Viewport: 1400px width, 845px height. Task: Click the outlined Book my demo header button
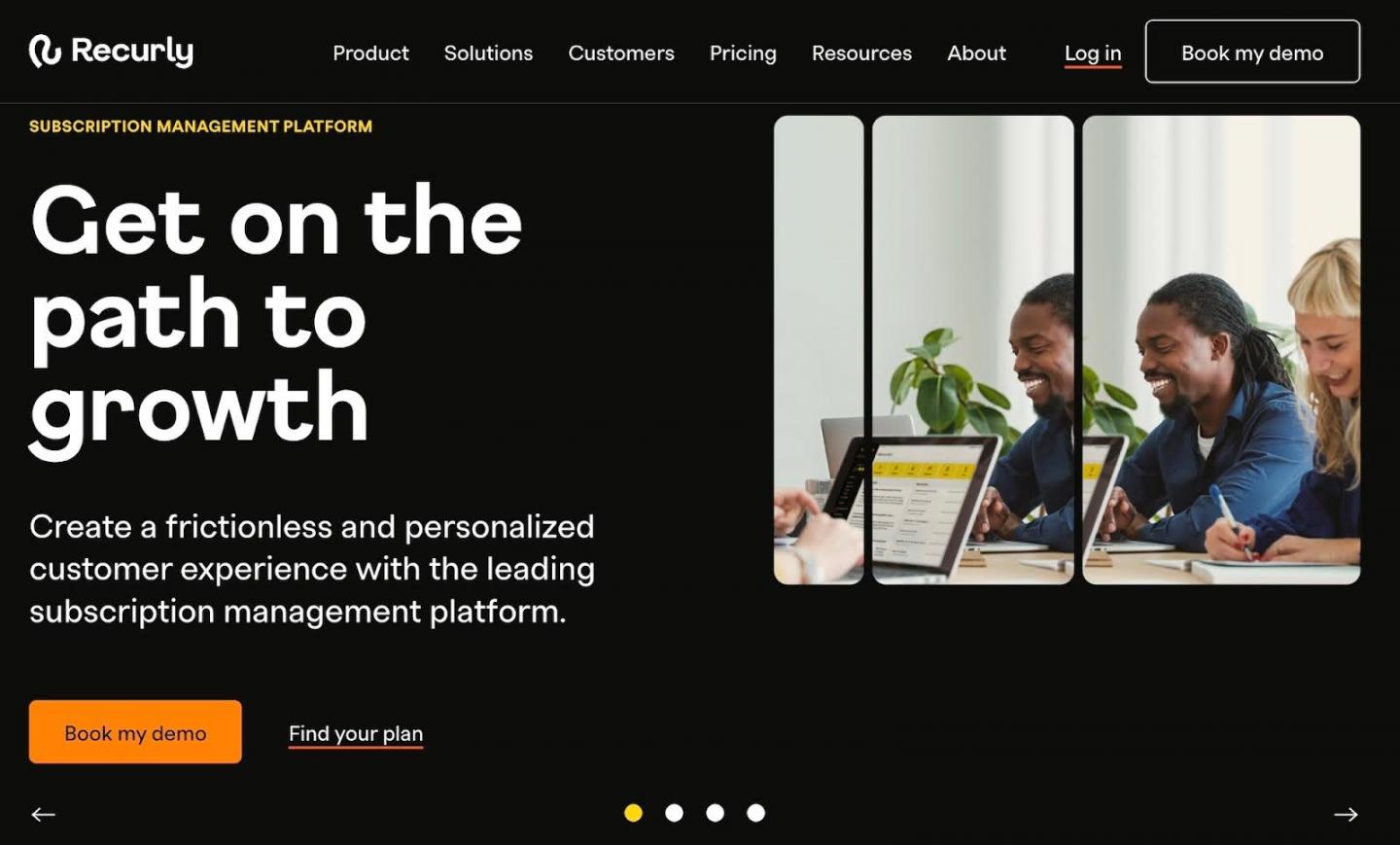tap(1252, 52)
